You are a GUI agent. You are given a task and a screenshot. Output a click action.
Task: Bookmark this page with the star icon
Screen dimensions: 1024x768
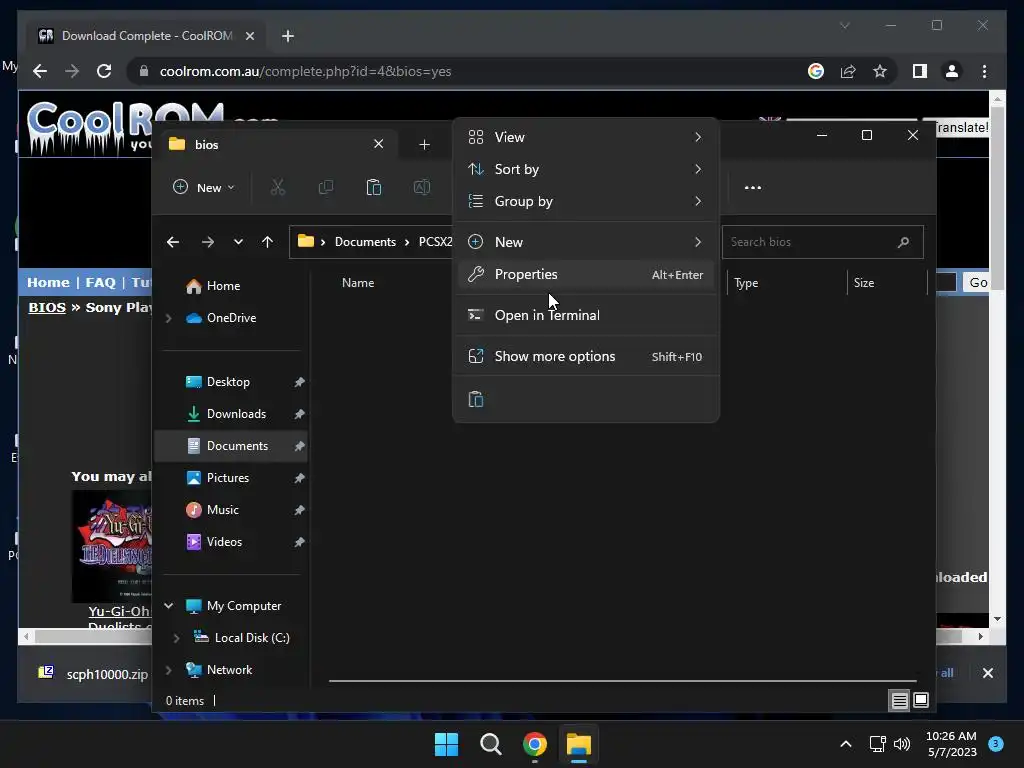click(x=880, y=71)
